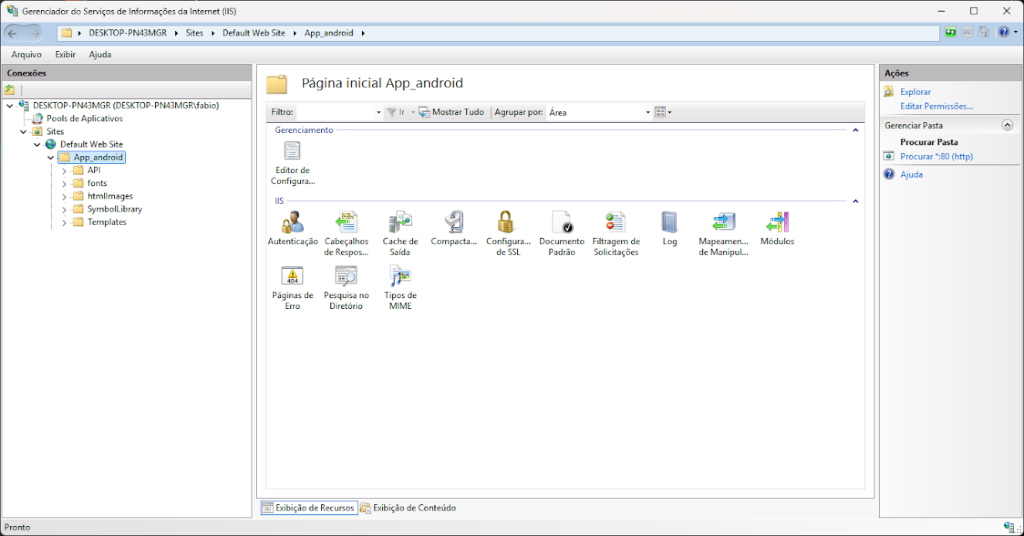Collapse the App_android tree node

pos(51,157)
